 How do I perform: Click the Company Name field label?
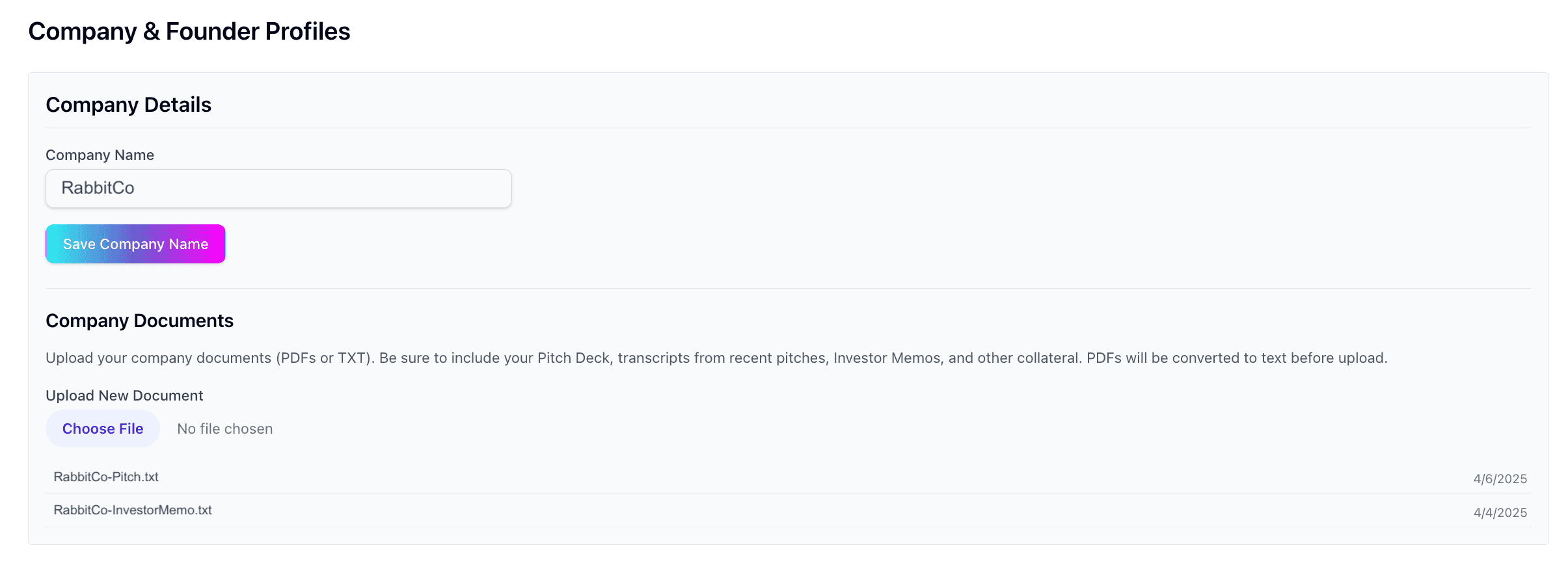click(100, 155)
